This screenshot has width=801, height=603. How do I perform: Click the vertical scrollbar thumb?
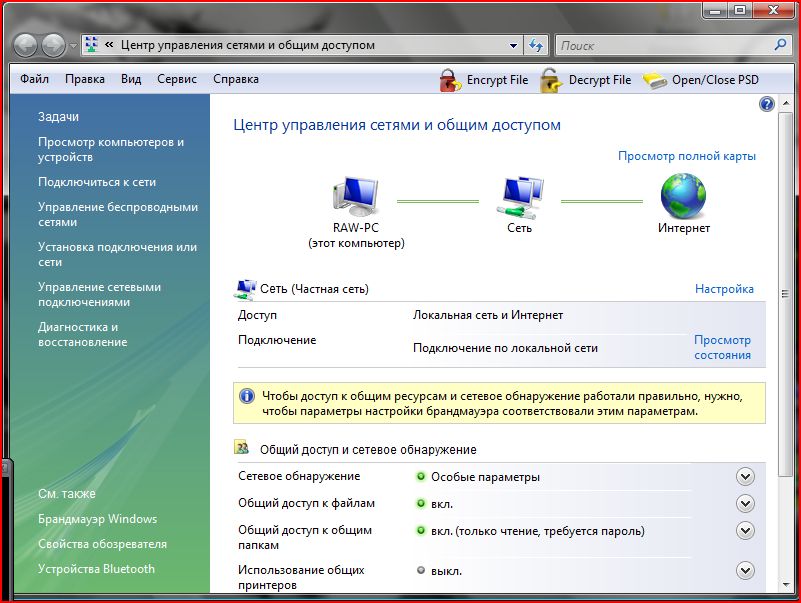[x=785, y=293]
